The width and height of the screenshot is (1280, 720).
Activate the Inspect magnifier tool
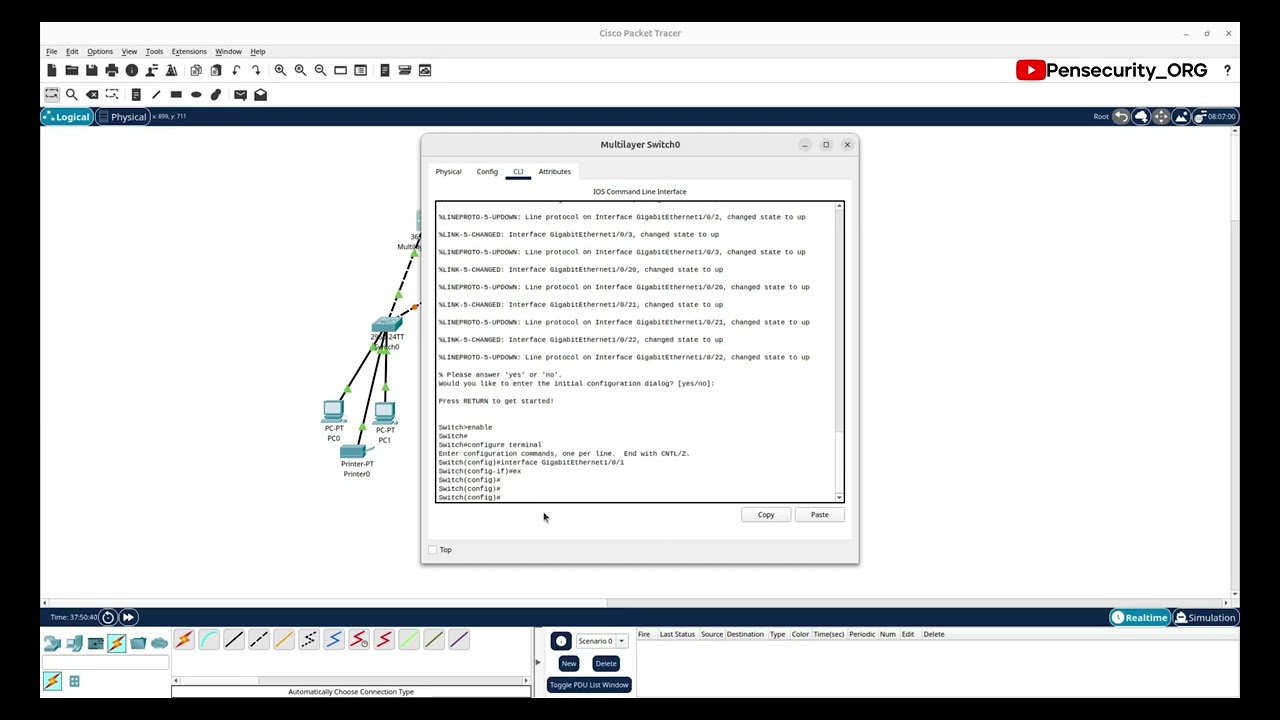tap(72, 94)
